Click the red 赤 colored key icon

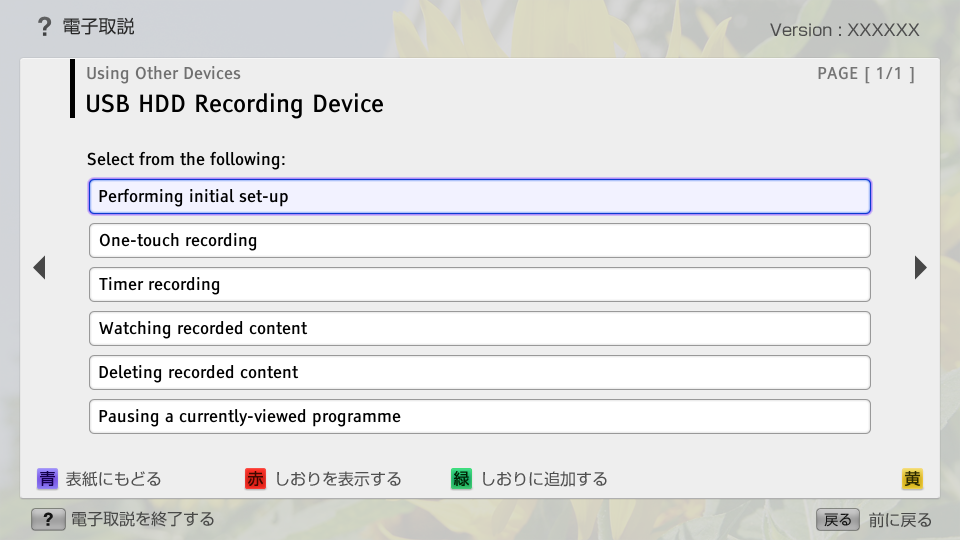[x=256, y=479]
